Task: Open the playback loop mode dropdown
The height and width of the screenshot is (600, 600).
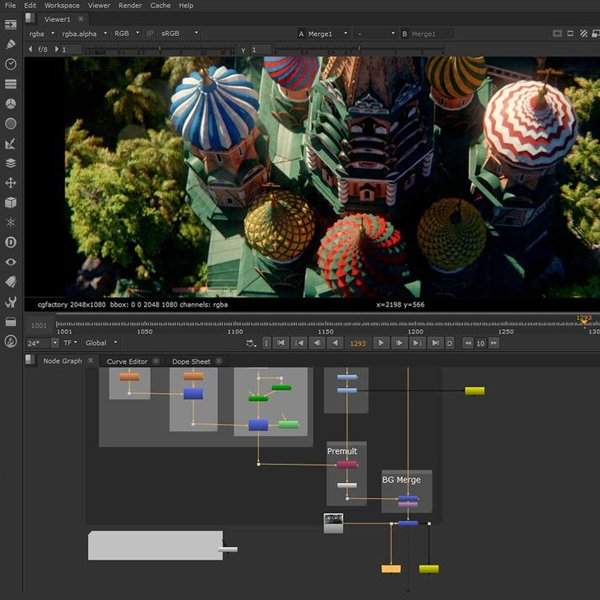Action: coord(251,343)
